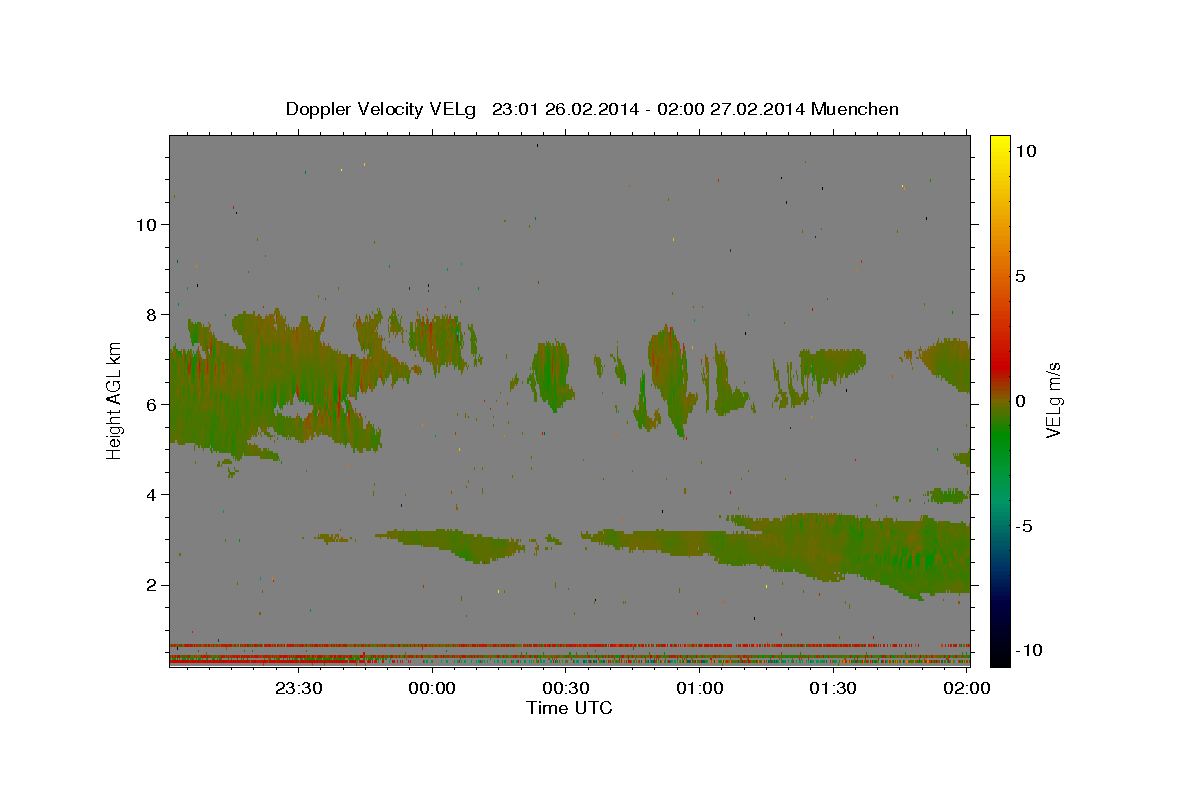Click the height tick label 2
Viewport: 1200px width, 800px height.
(x=150, y=585)
